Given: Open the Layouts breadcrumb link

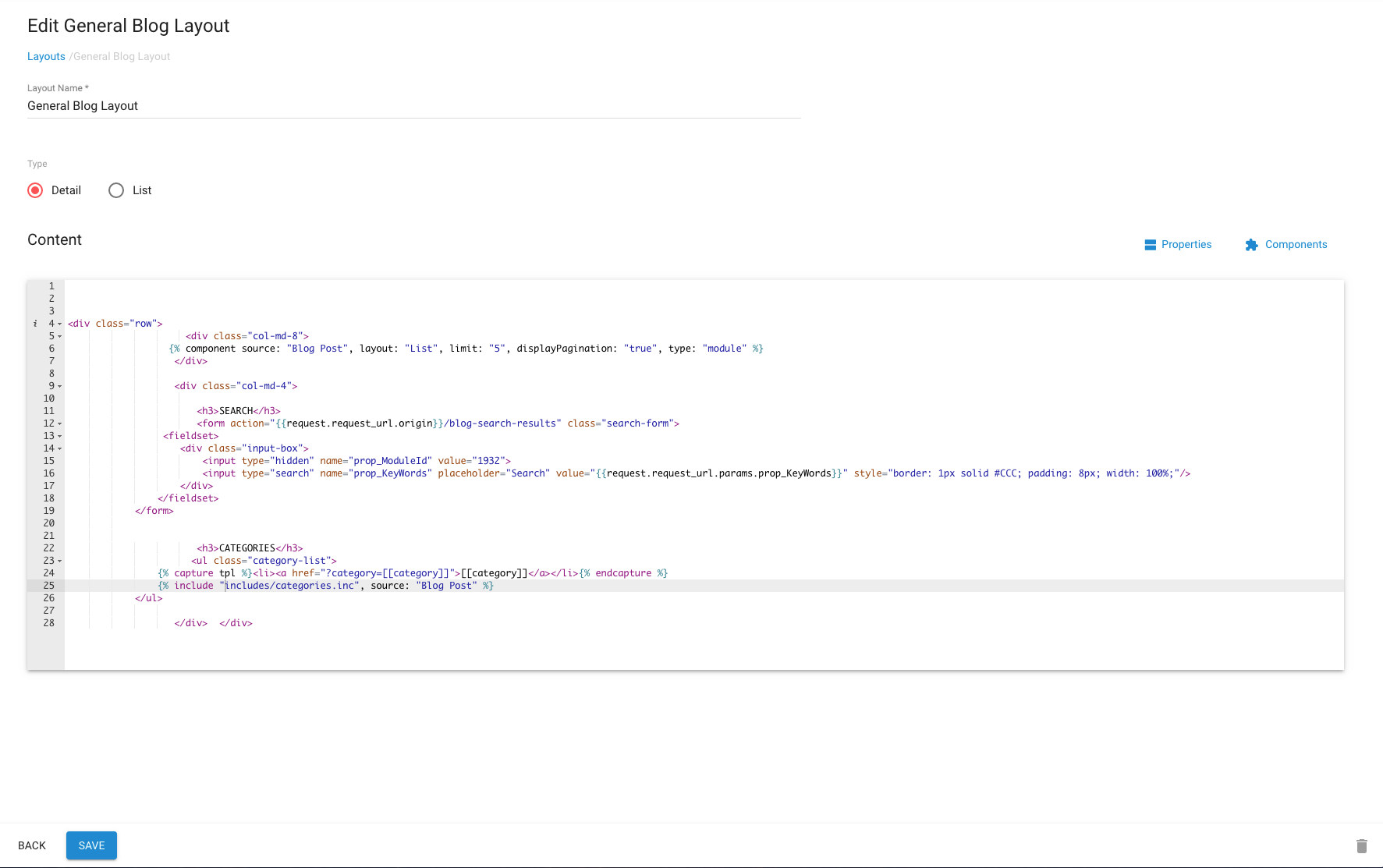Looking at the screenshot, I should tap(46, 56).
